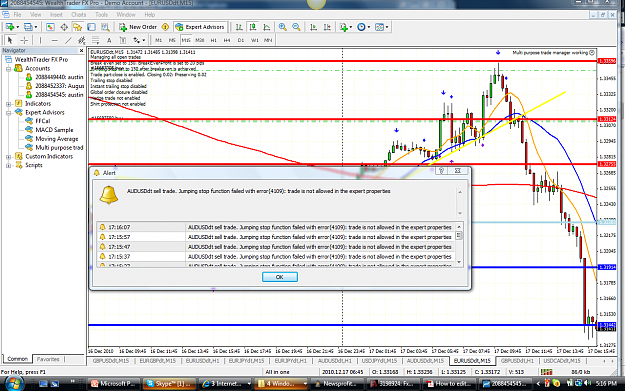
Task: Open Profiles dropdown arrow
Action: (x=36, y=28)
